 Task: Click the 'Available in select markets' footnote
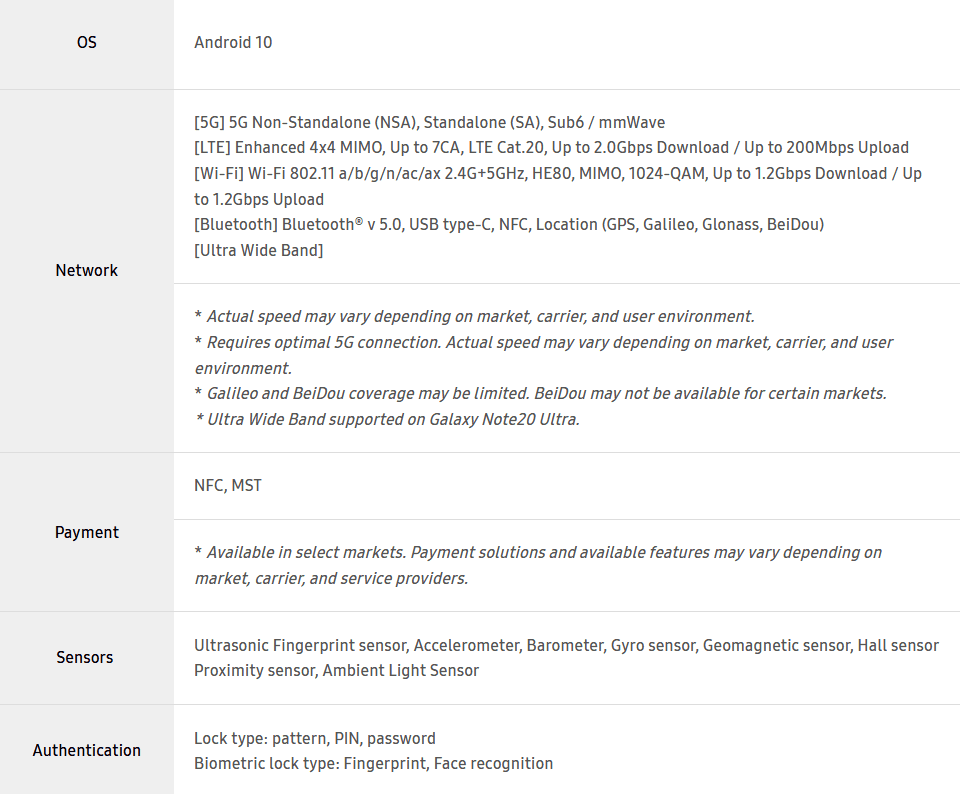(x=538, y=552)
